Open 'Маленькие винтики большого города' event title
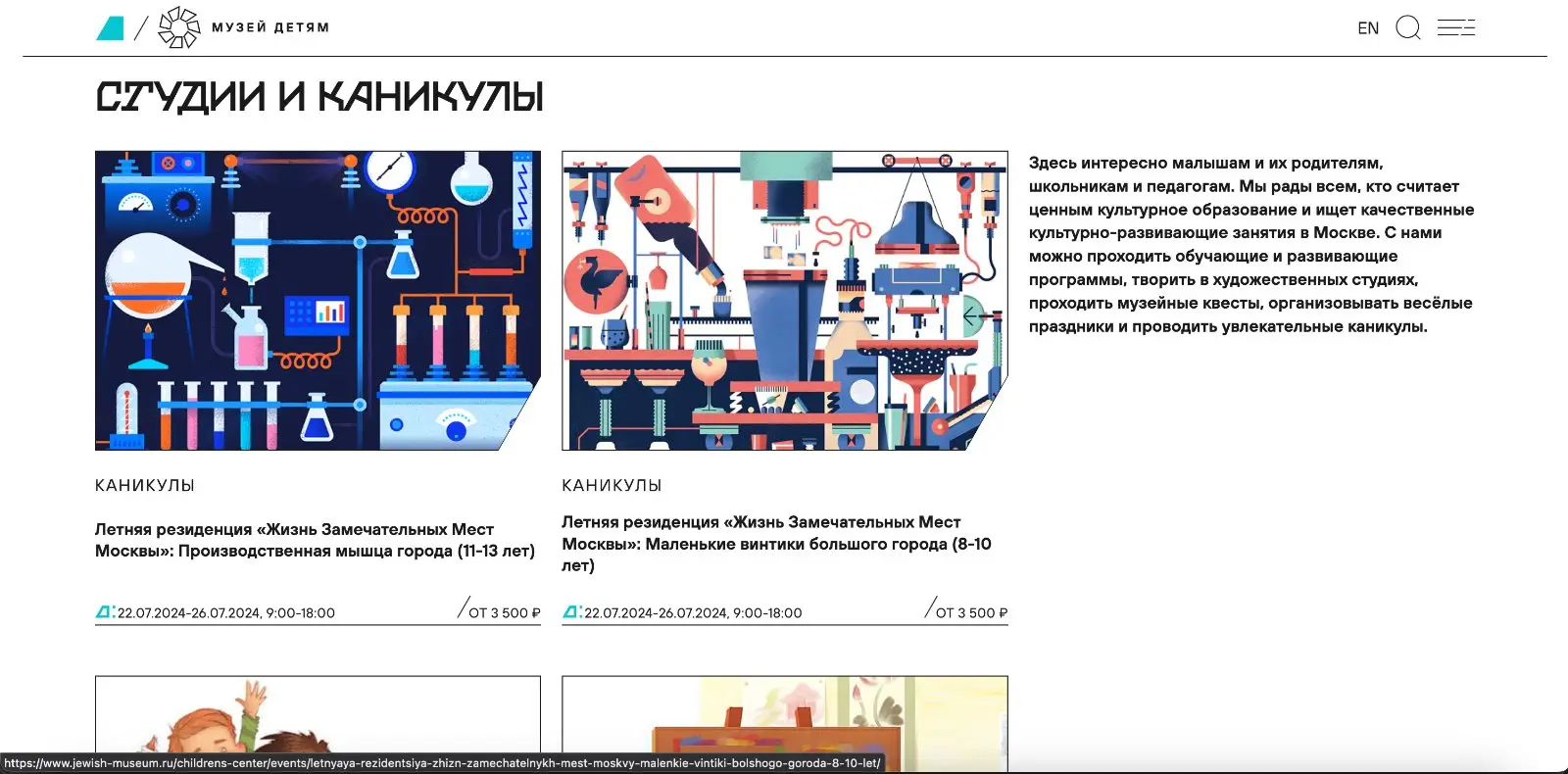Viewport: 1568px width, 774px height. tap(776, 544)
